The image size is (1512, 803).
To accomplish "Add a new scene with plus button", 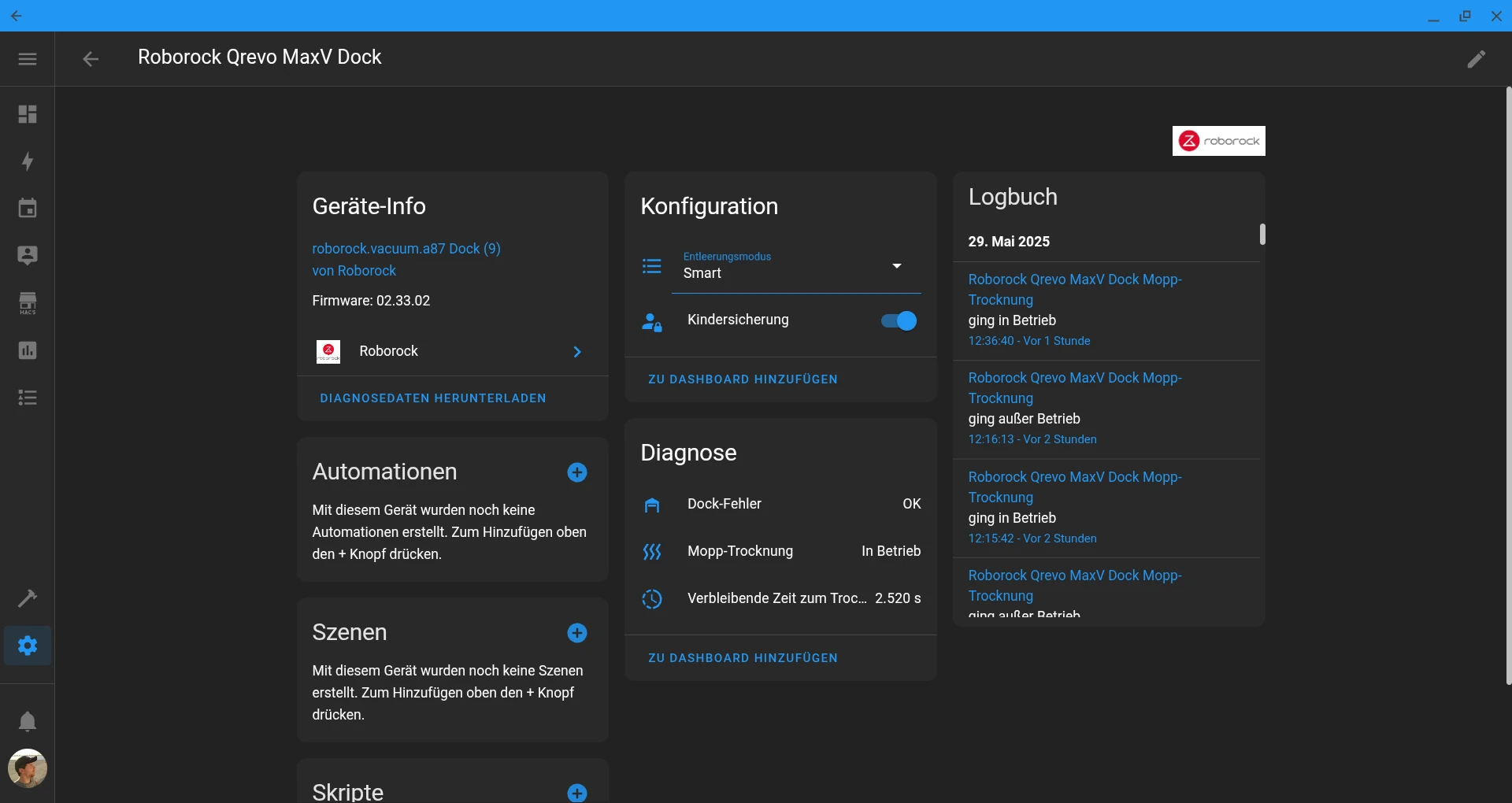I will [x=577, y=633].
